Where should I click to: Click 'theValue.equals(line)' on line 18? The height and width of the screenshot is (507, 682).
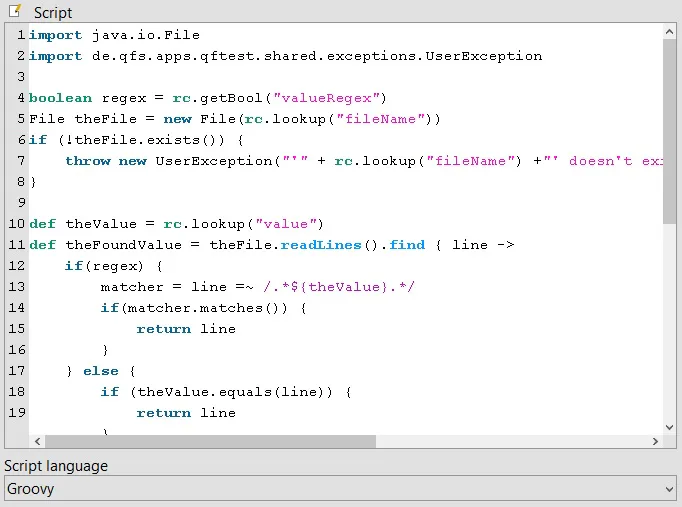234,392
